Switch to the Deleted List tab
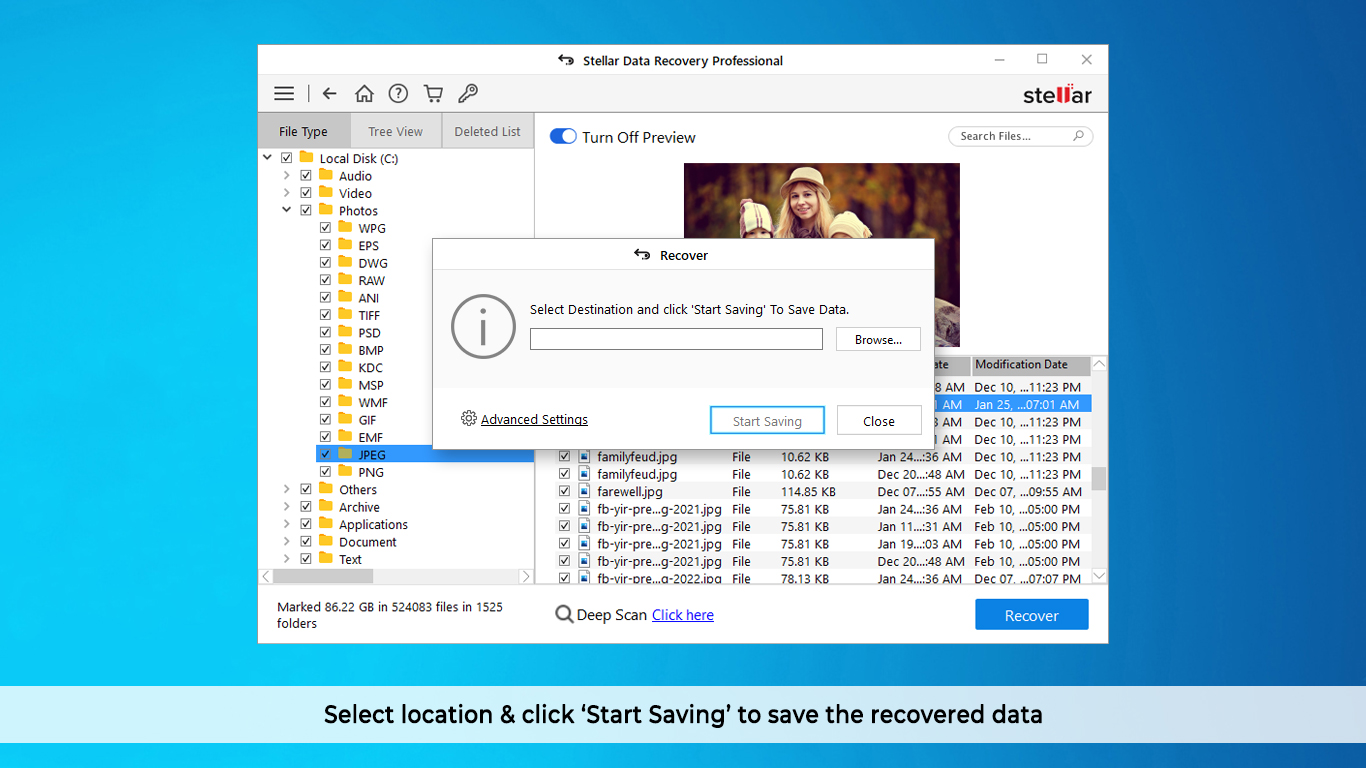 click(487, 131)
